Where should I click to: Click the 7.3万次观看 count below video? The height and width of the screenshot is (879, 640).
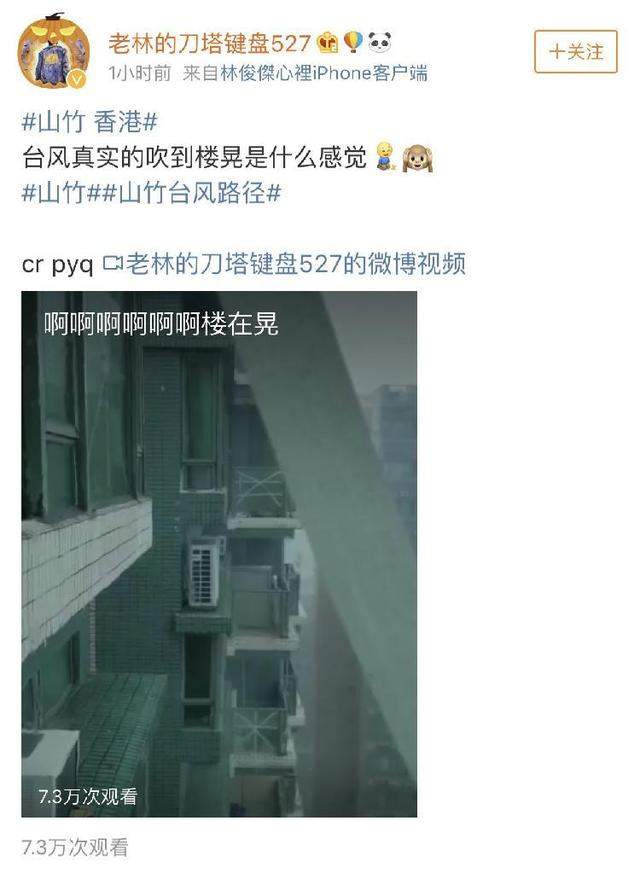tap(75, 847)
